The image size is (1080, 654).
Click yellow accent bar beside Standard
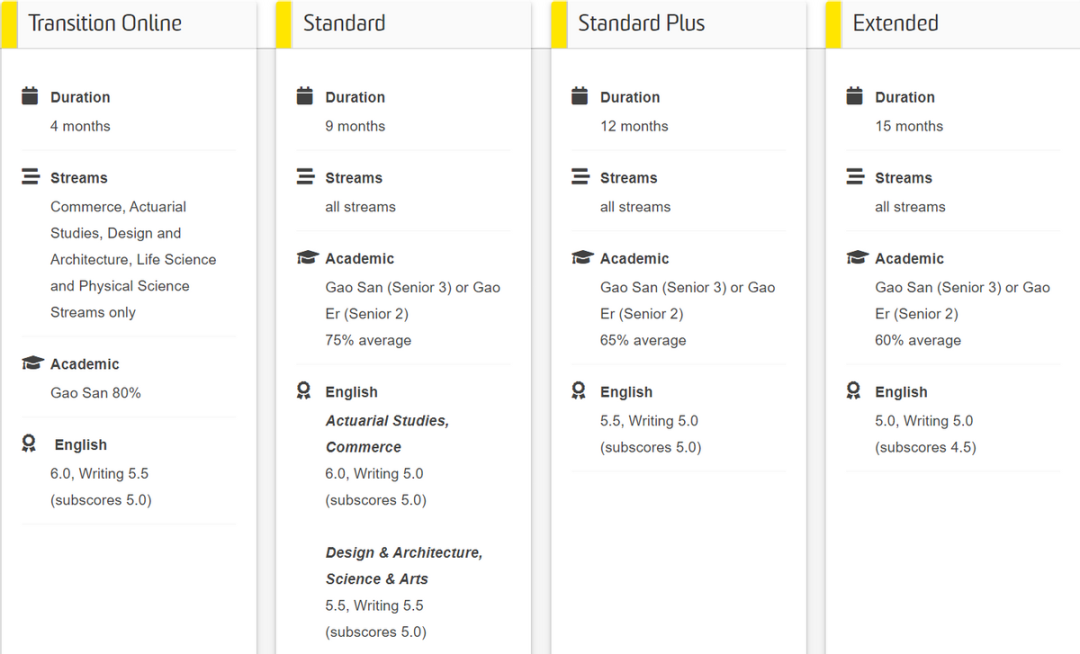point(284,24)
